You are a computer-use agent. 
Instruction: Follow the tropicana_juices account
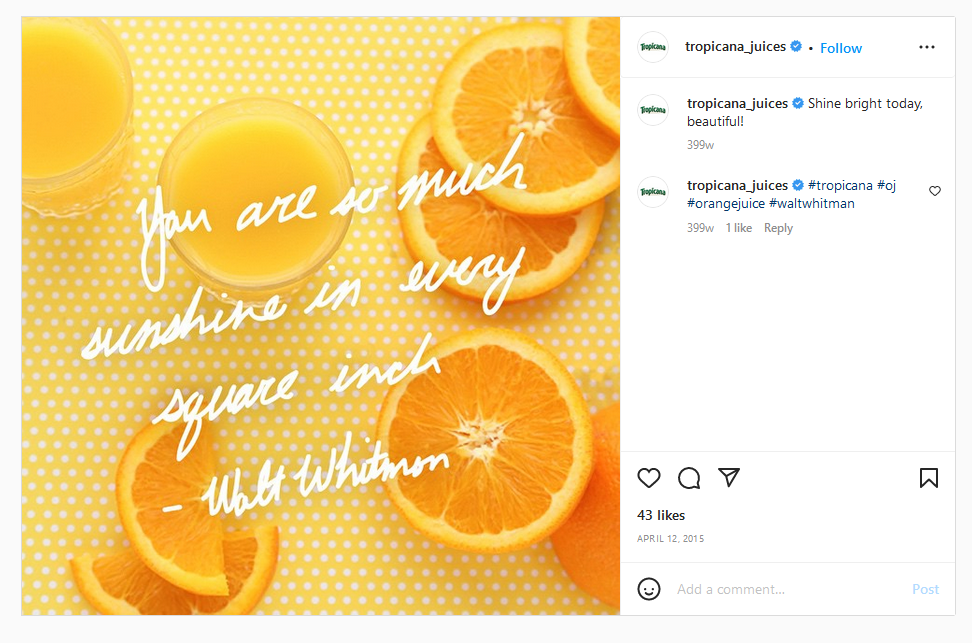point(841,48)
